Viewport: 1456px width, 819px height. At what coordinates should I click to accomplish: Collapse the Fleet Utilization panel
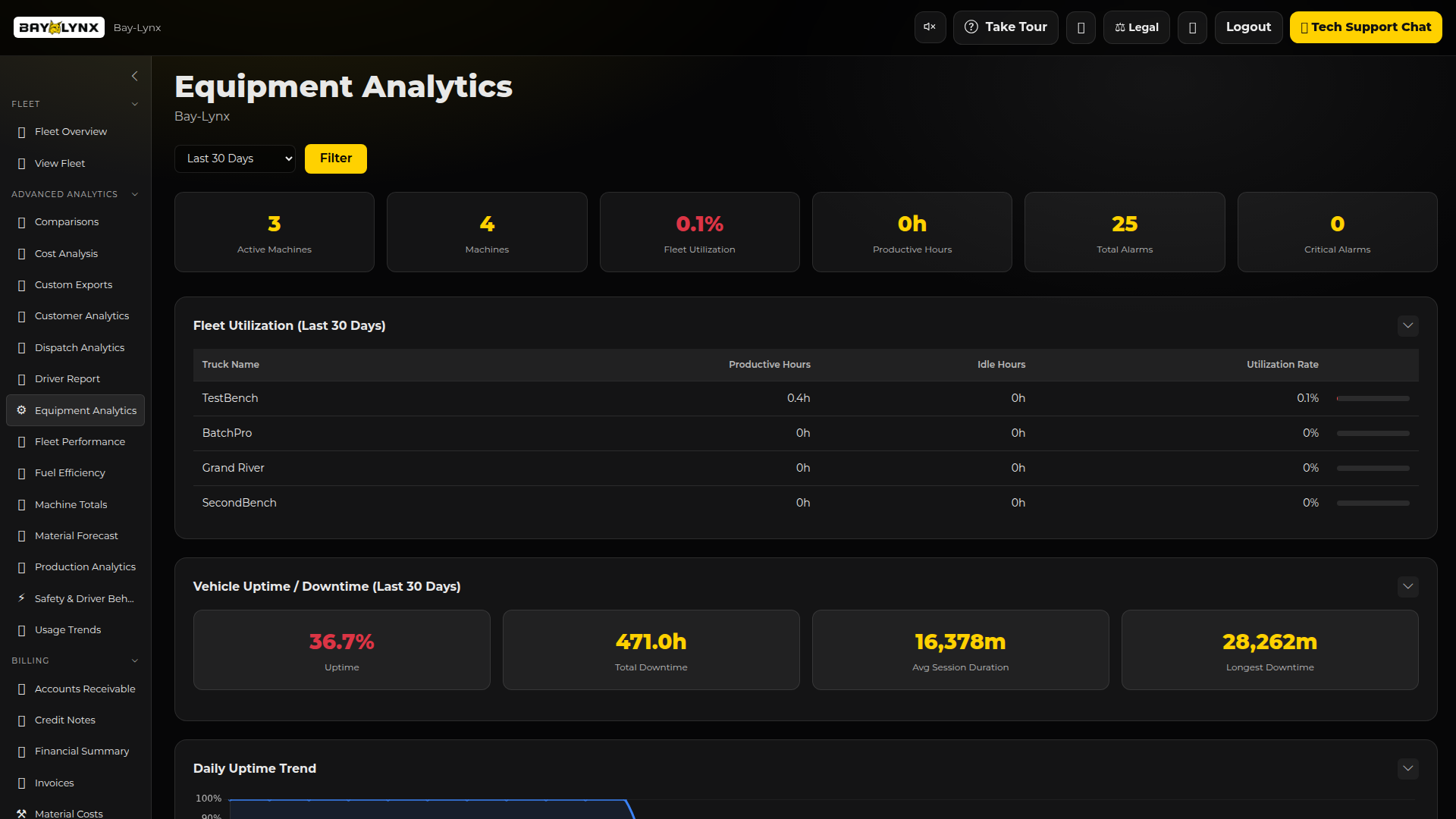click(1408, 325)
